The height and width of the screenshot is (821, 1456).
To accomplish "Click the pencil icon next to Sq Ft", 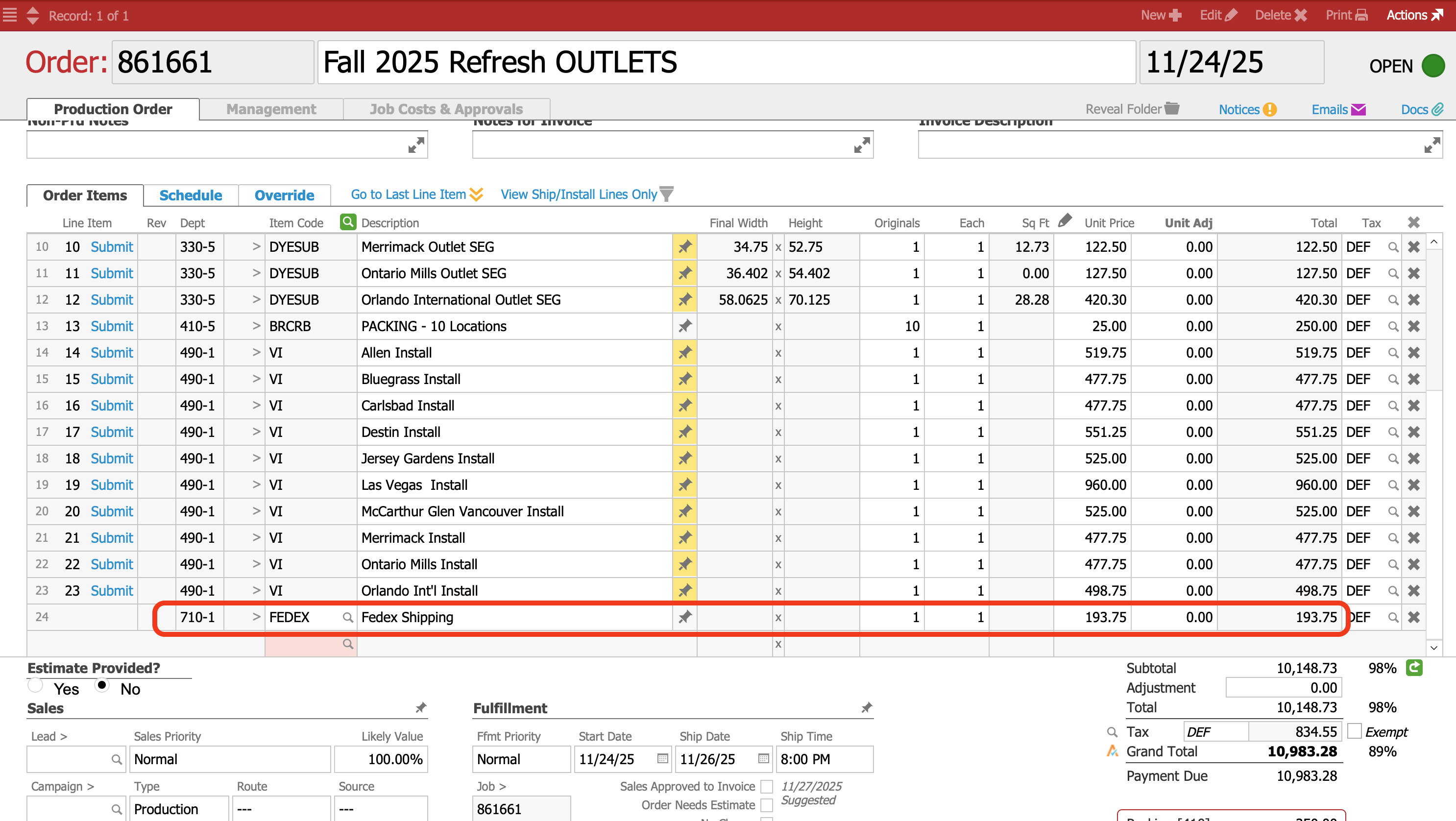I will coord(1065,220).
